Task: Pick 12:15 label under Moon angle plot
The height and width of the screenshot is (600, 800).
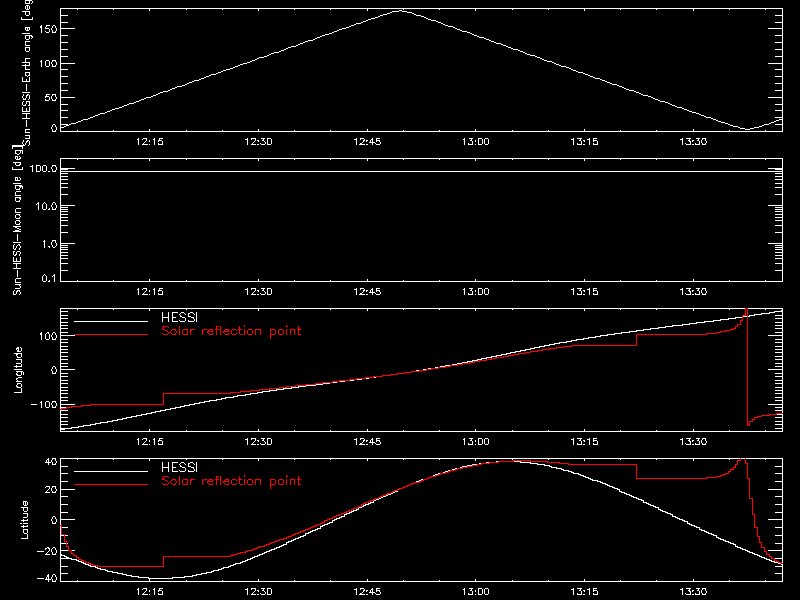Action: (x=149, y=291)
